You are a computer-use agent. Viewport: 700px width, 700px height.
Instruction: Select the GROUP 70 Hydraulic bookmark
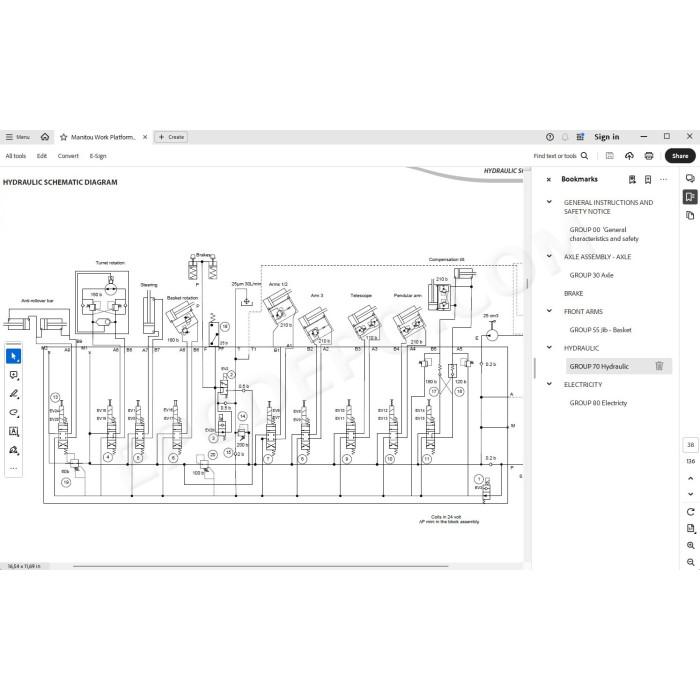pos(599,367)
